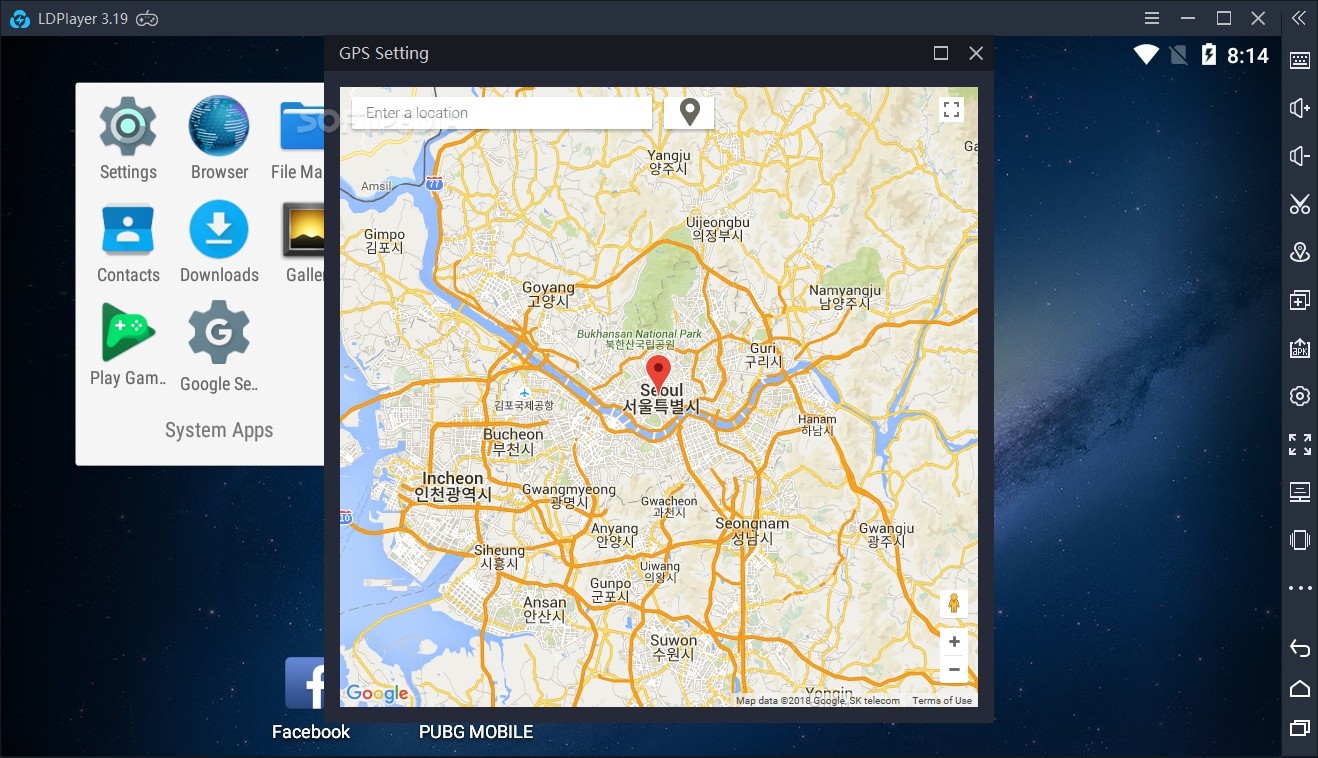Close the GPS Setting window
The image size is (1318, 758).
point(976,54)
